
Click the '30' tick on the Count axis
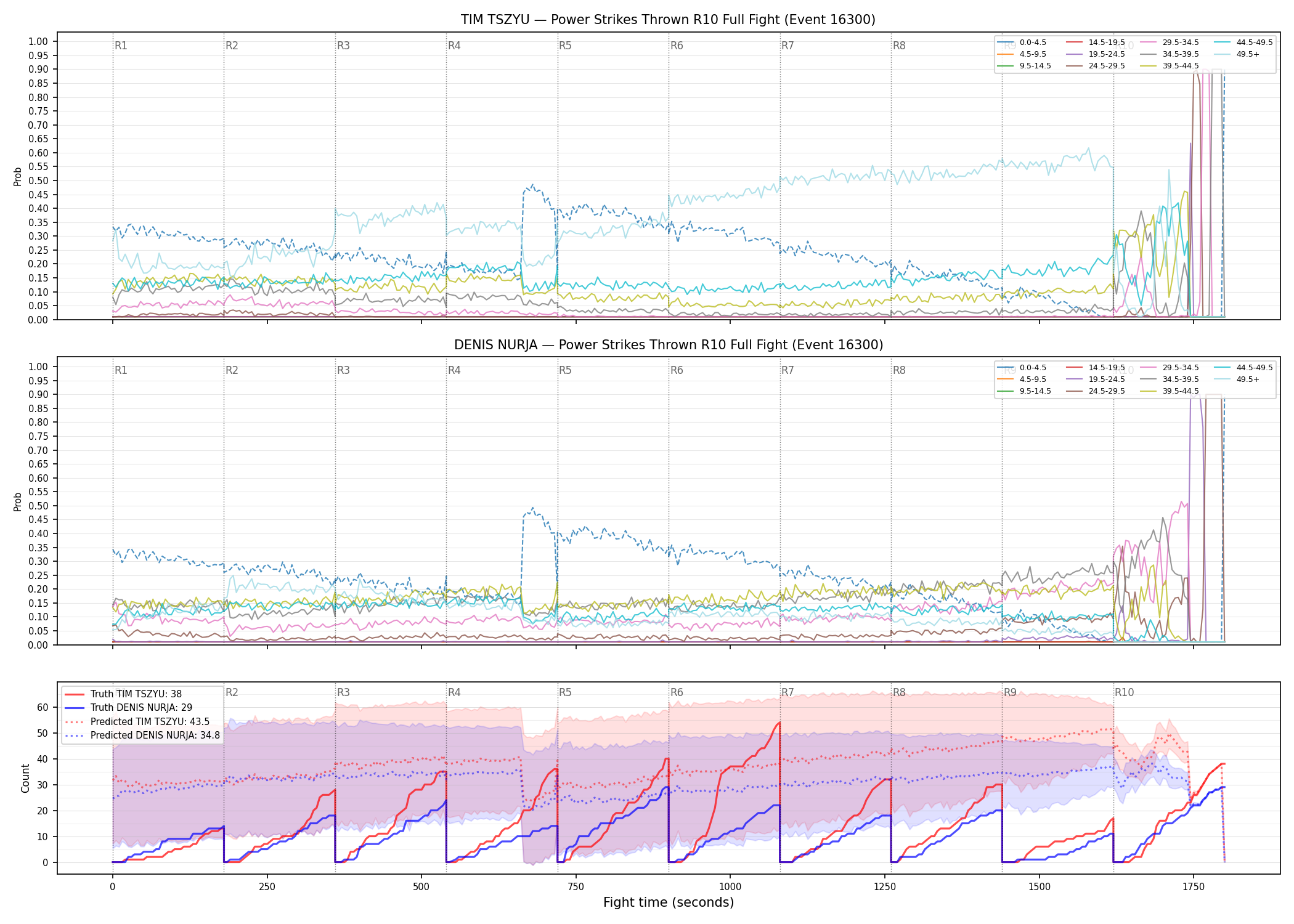[43, 785]
